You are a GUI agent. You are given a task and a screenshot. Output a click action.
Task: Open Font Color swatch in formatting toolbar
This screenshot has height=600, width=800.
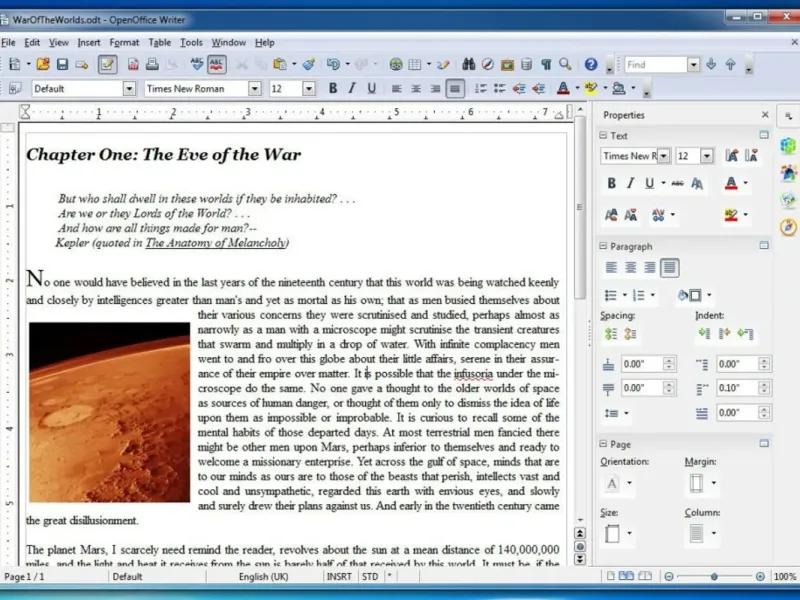click(563, 89)
